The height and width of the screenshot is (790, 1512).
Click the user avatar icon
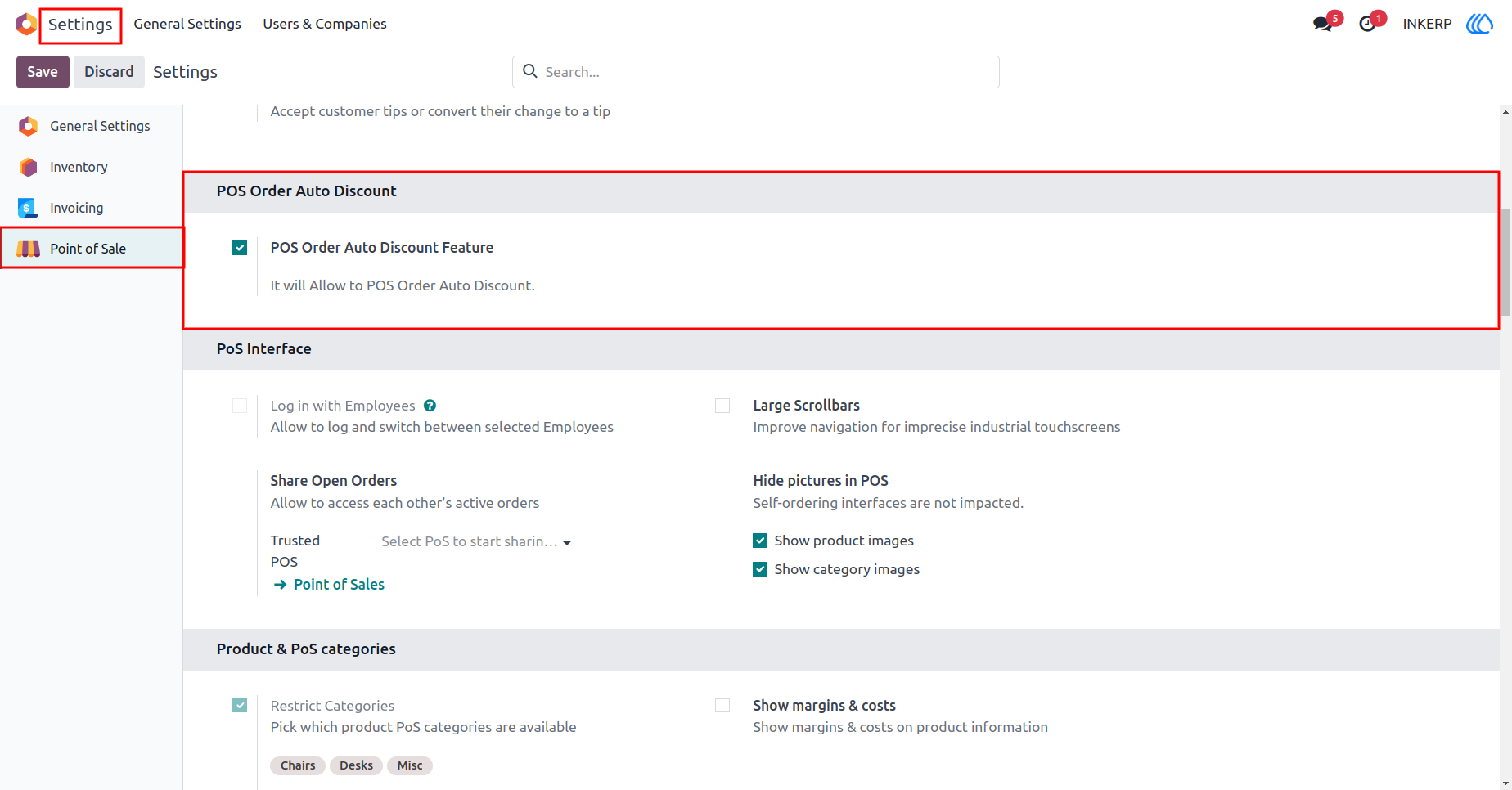[x=1479, y=24]
